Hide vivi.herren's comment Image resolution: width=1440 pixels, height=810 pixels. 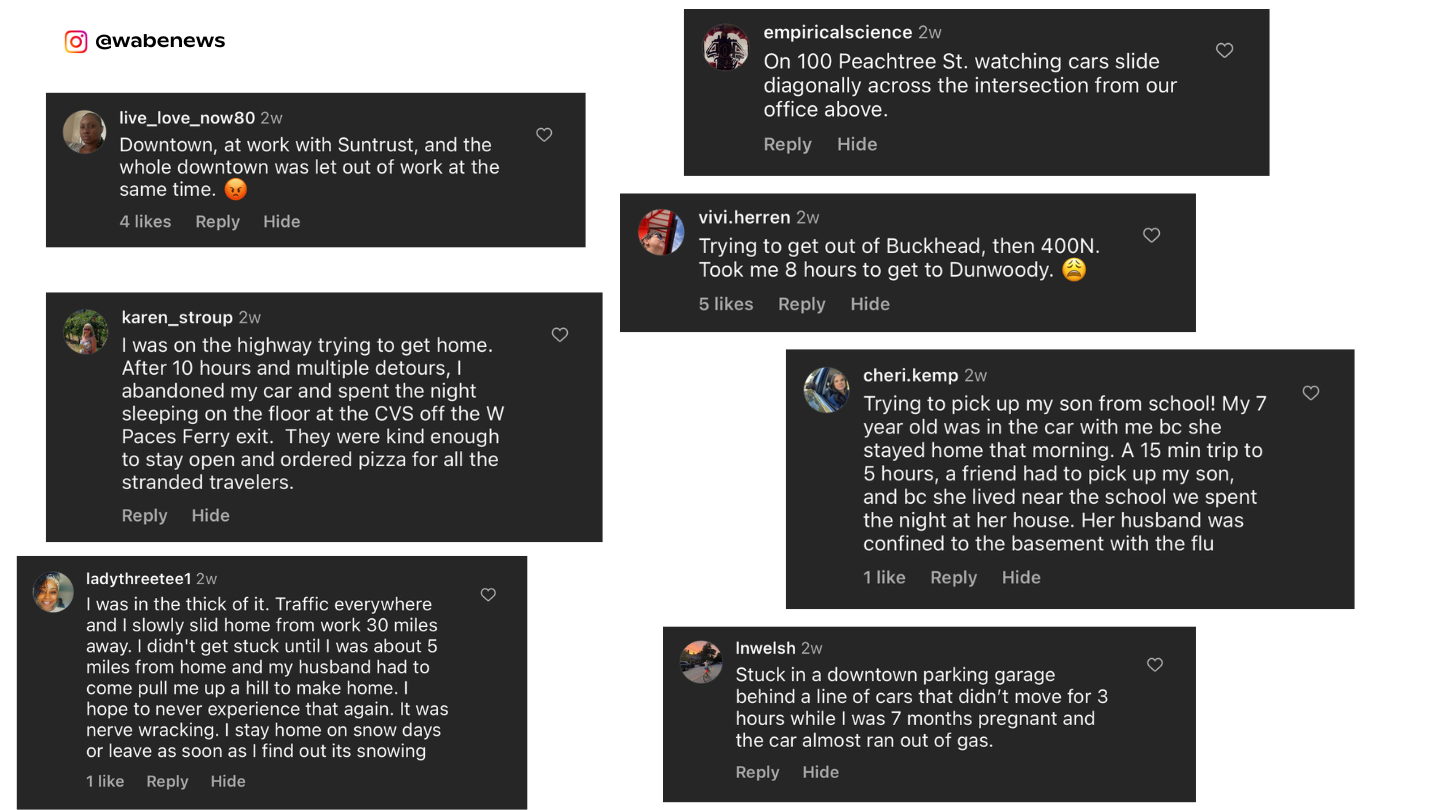point(870,304)
